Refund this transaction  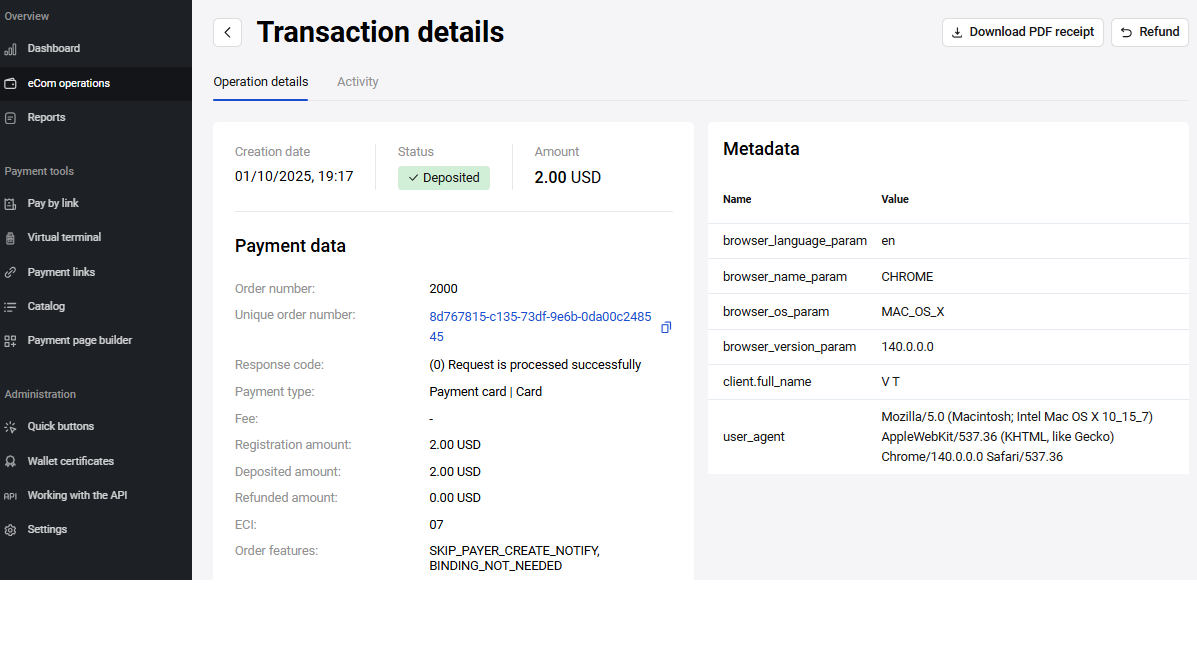click(x=1149, y=32)
